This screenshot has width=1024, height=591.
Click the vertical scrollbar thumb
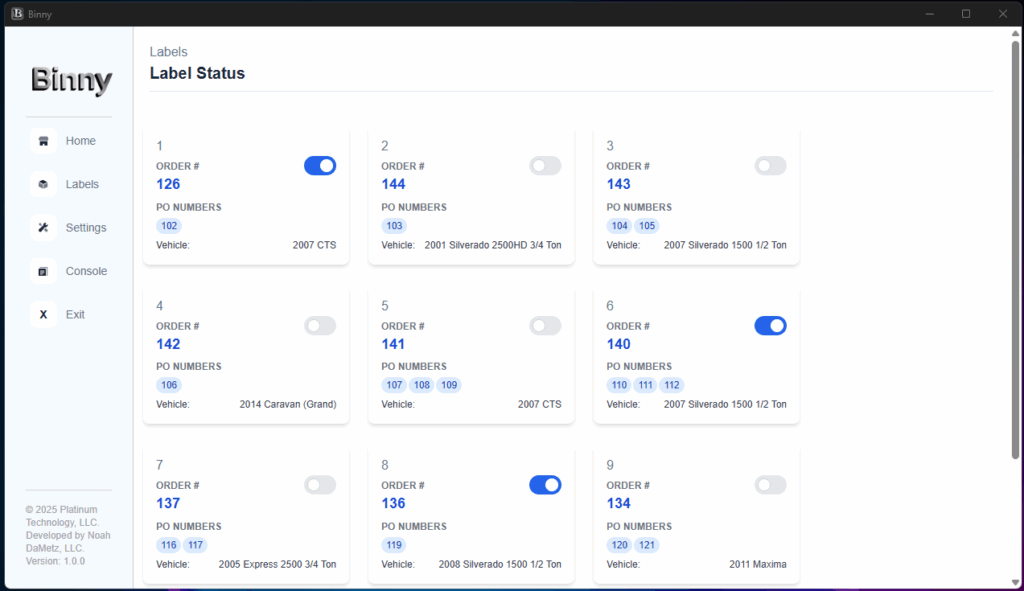(x=1016, y=250)
